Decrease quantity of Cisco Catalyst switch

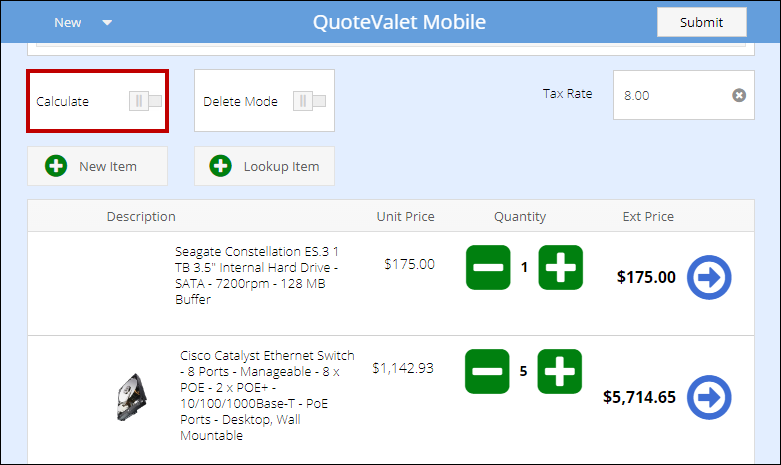pos(488,371)
